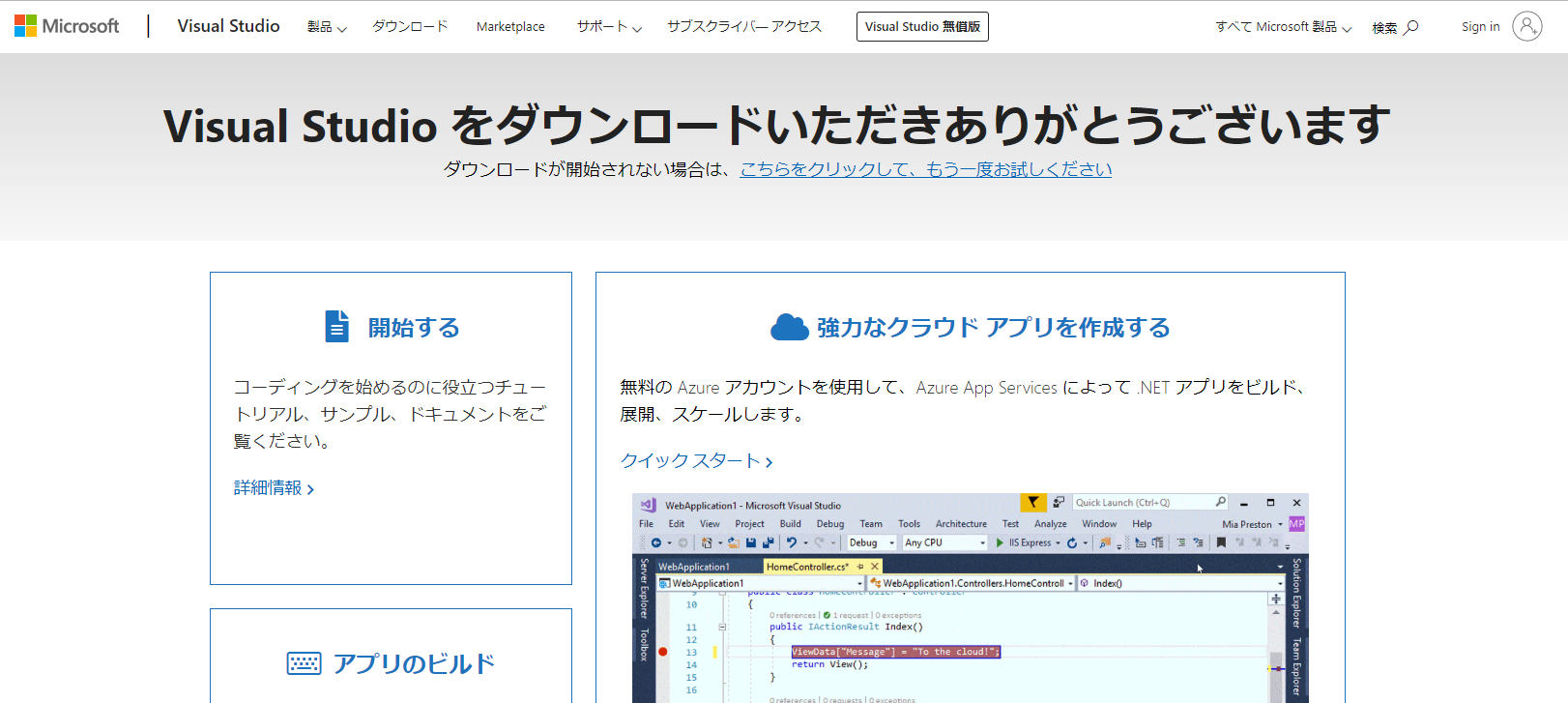Open the Architecture menu in the VS screenshot
Viewport: 1568px width, 703px height.
[x=961, y=524]
